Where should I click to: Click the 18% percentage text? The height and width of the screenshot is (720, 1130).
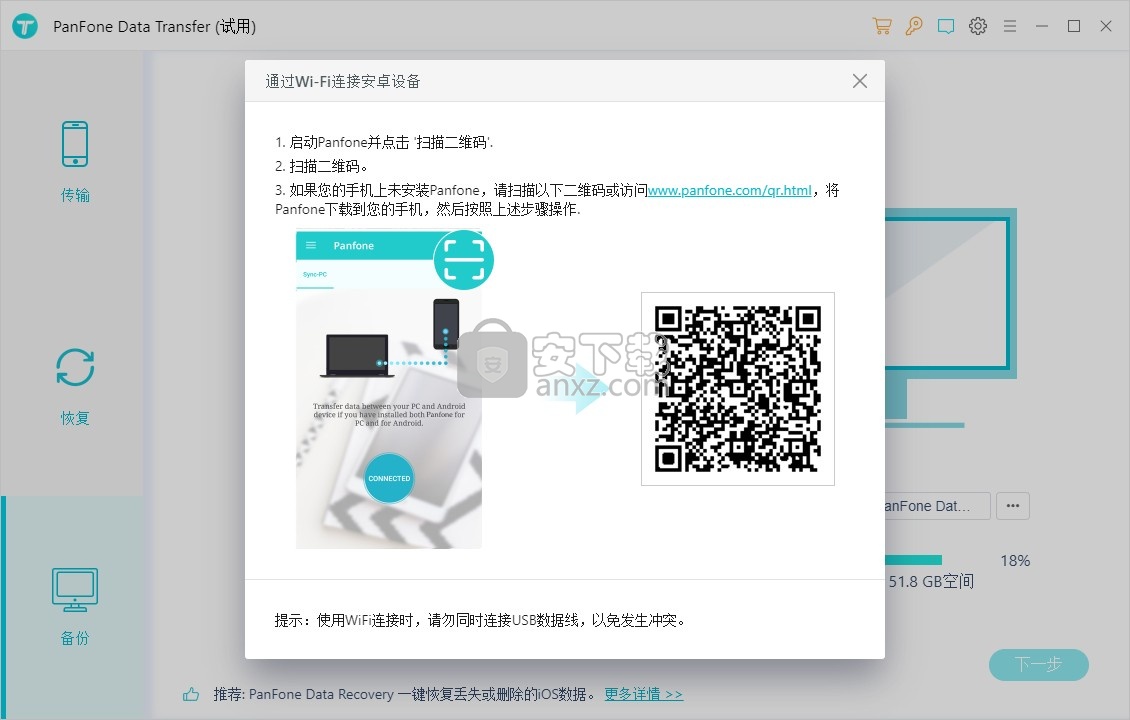1015,561
